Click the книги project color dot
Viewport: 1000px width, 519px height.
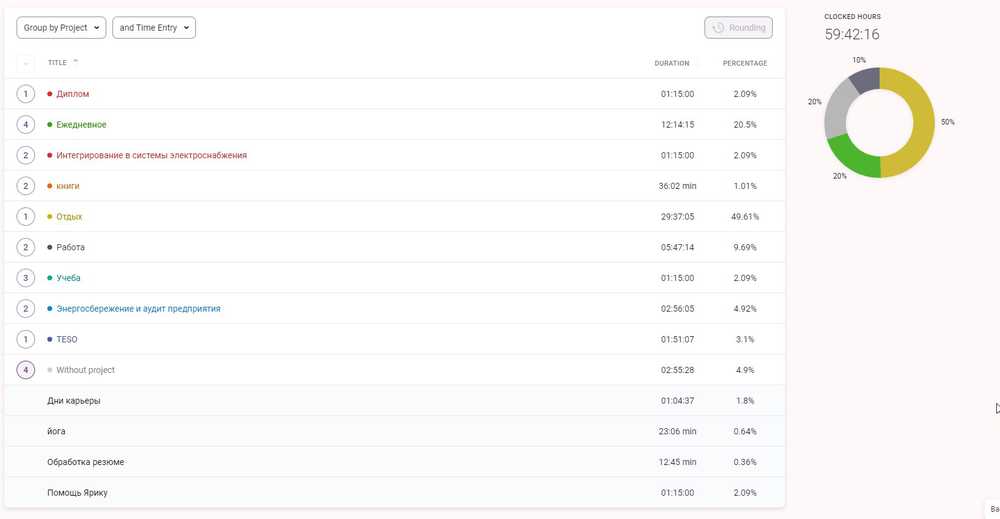coord(50,186)
